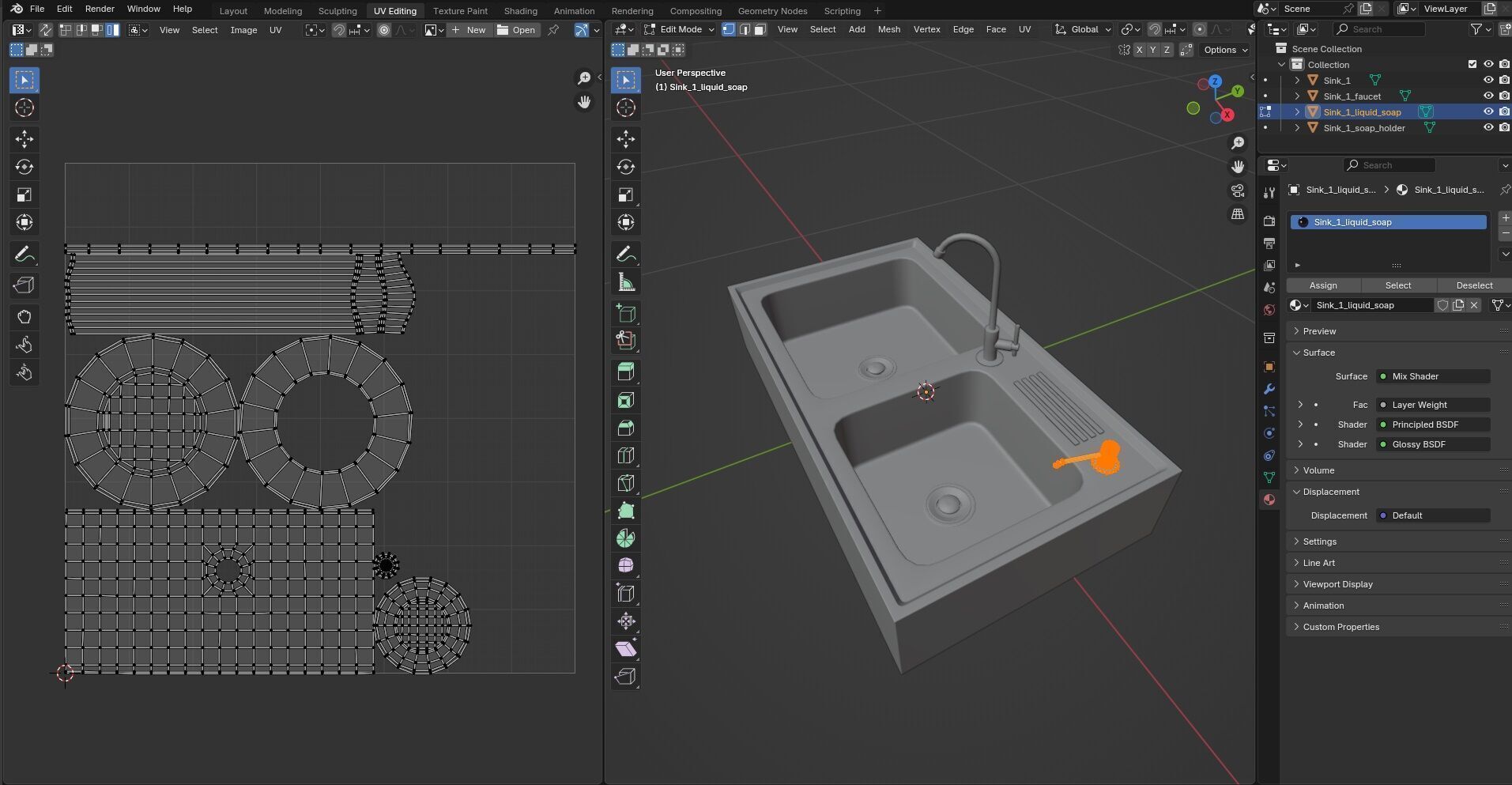This screenshot has height=785, width=1512.
Task: Select the Annotate tool in UV editor
Action: point(25,255)
